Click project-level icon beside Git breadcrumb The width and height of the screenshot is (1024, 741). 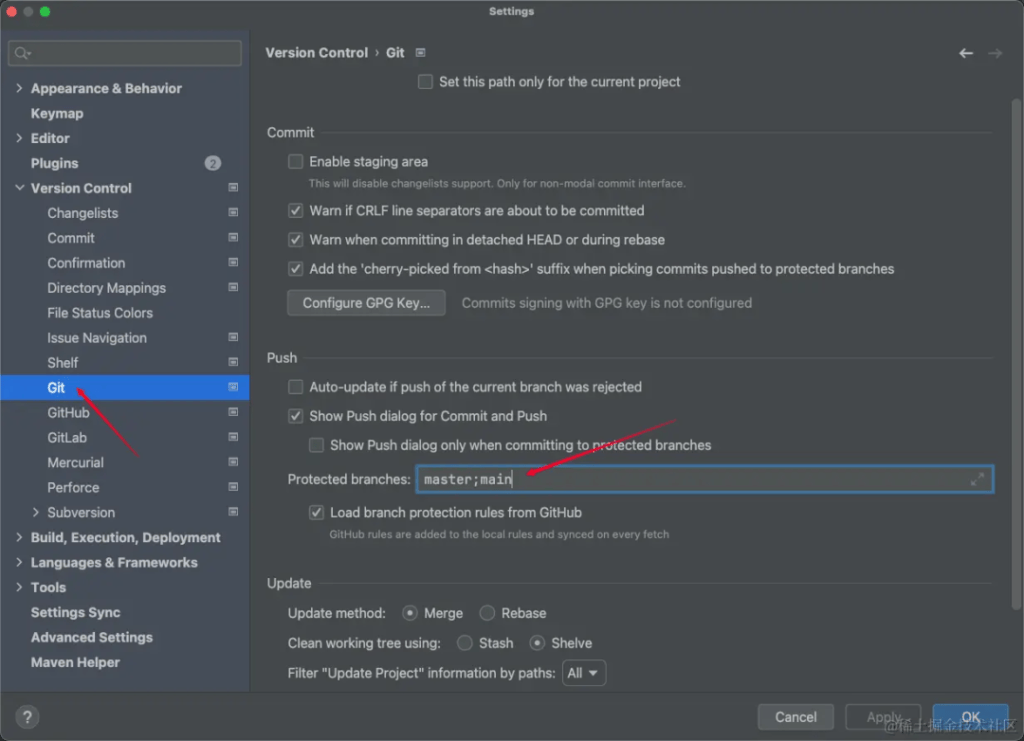[421, 53]
